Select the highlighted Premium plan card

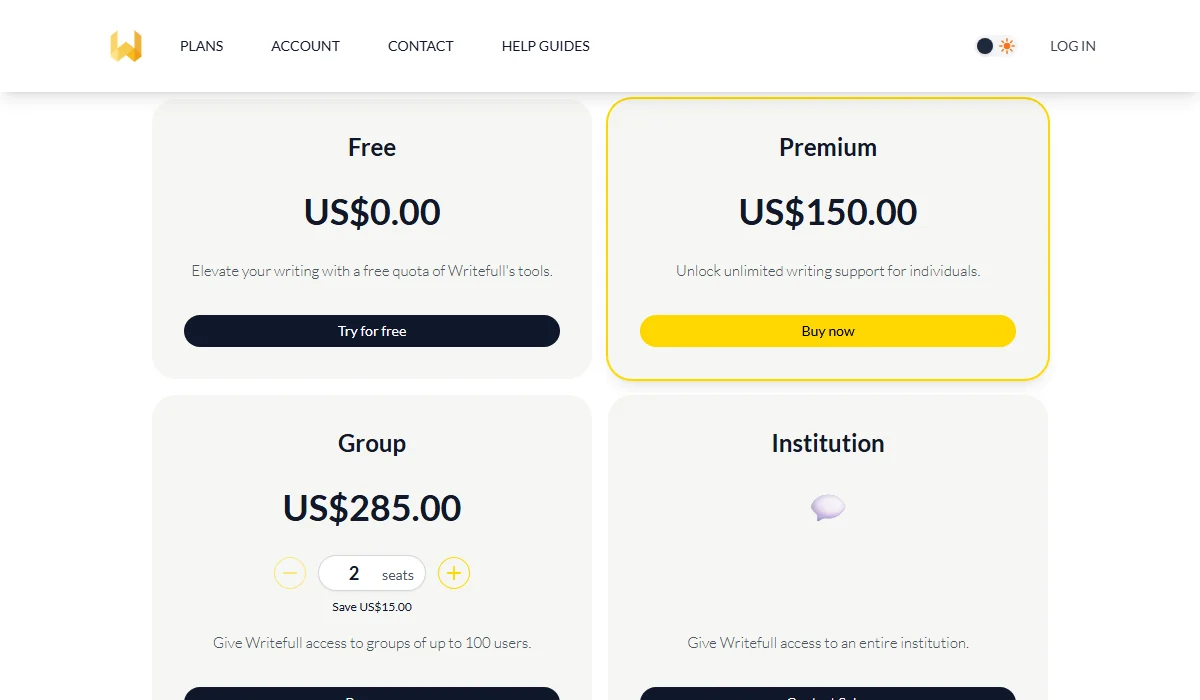point(827,238)
